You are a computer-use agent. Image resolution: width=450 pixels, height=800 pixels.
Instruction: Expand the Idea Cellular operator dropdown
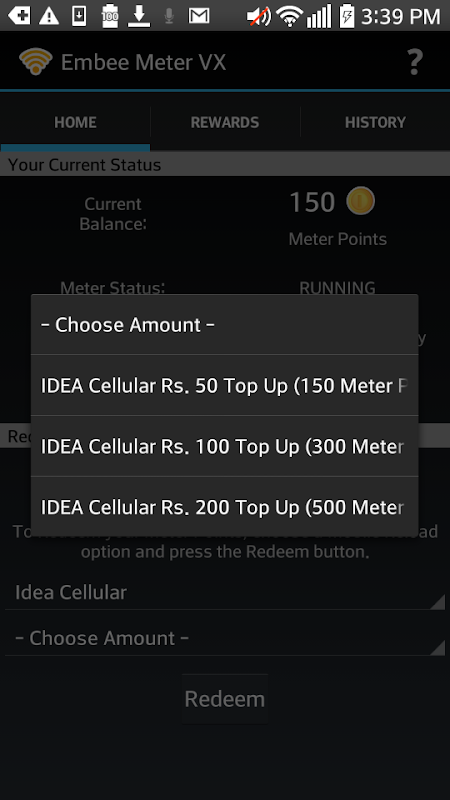(x=225, y=592)
